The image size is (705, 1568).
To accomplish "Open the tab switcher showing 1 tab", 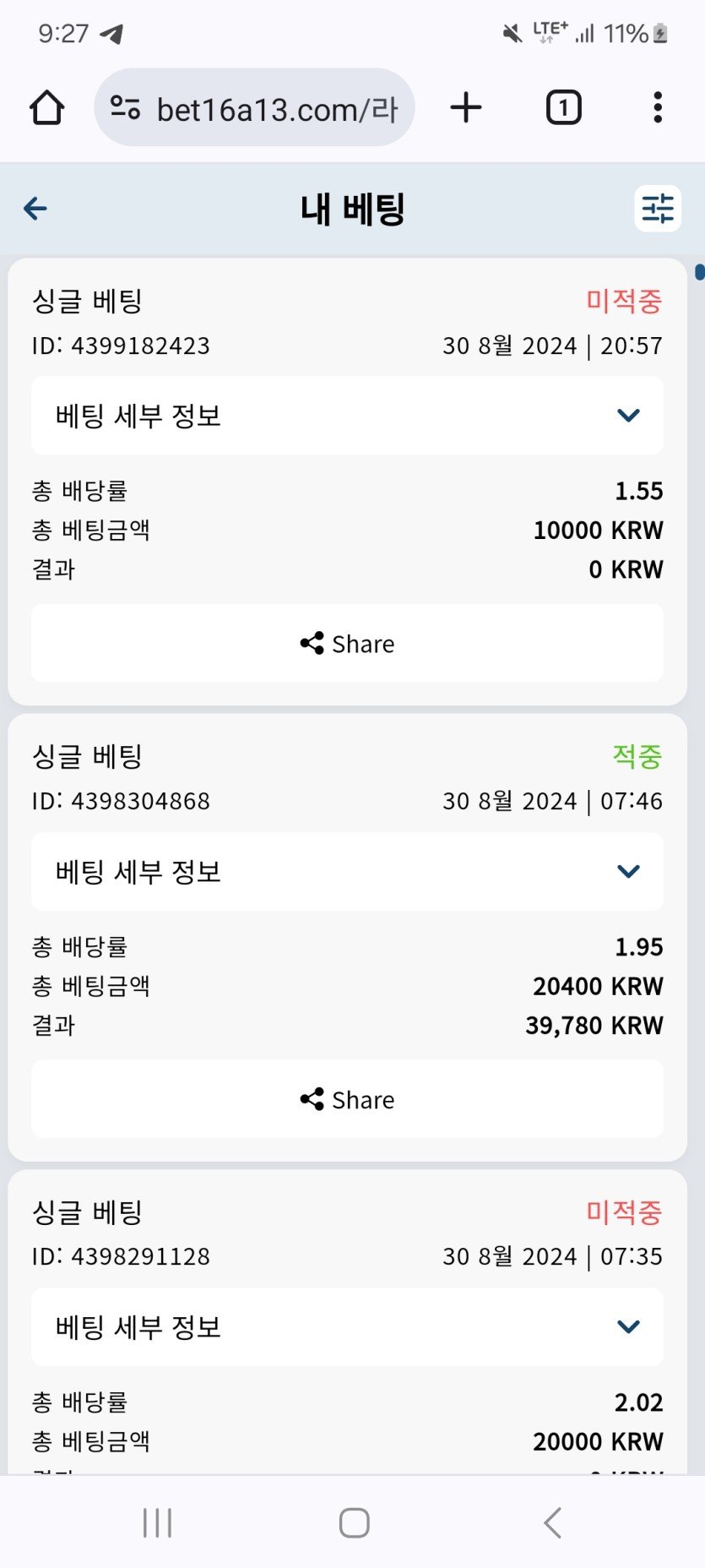I will (x=563, y=108).
